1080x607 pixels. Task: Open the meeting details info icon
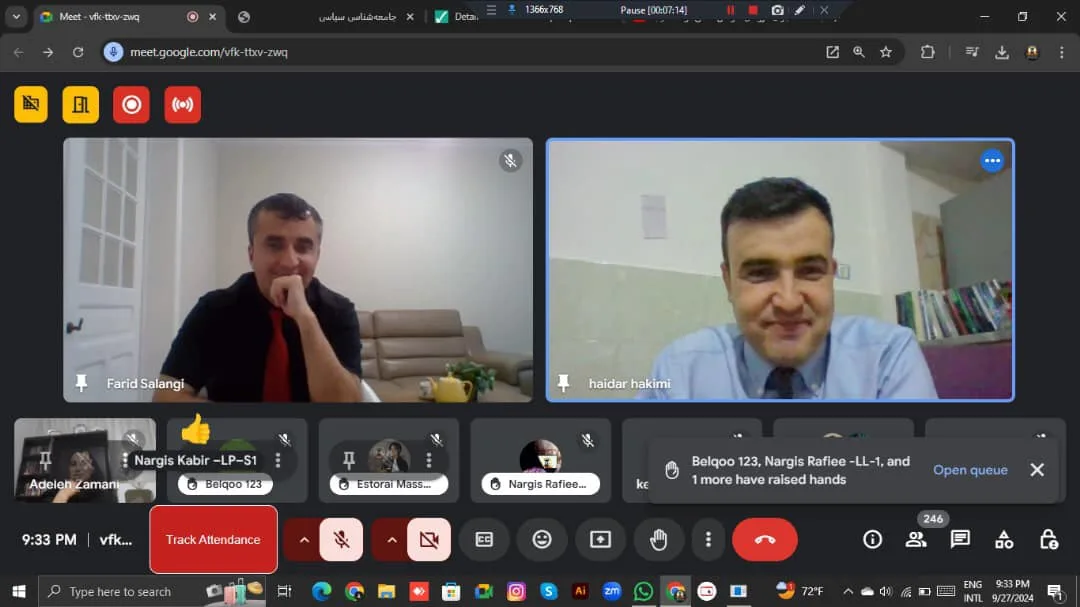(872, 540)
